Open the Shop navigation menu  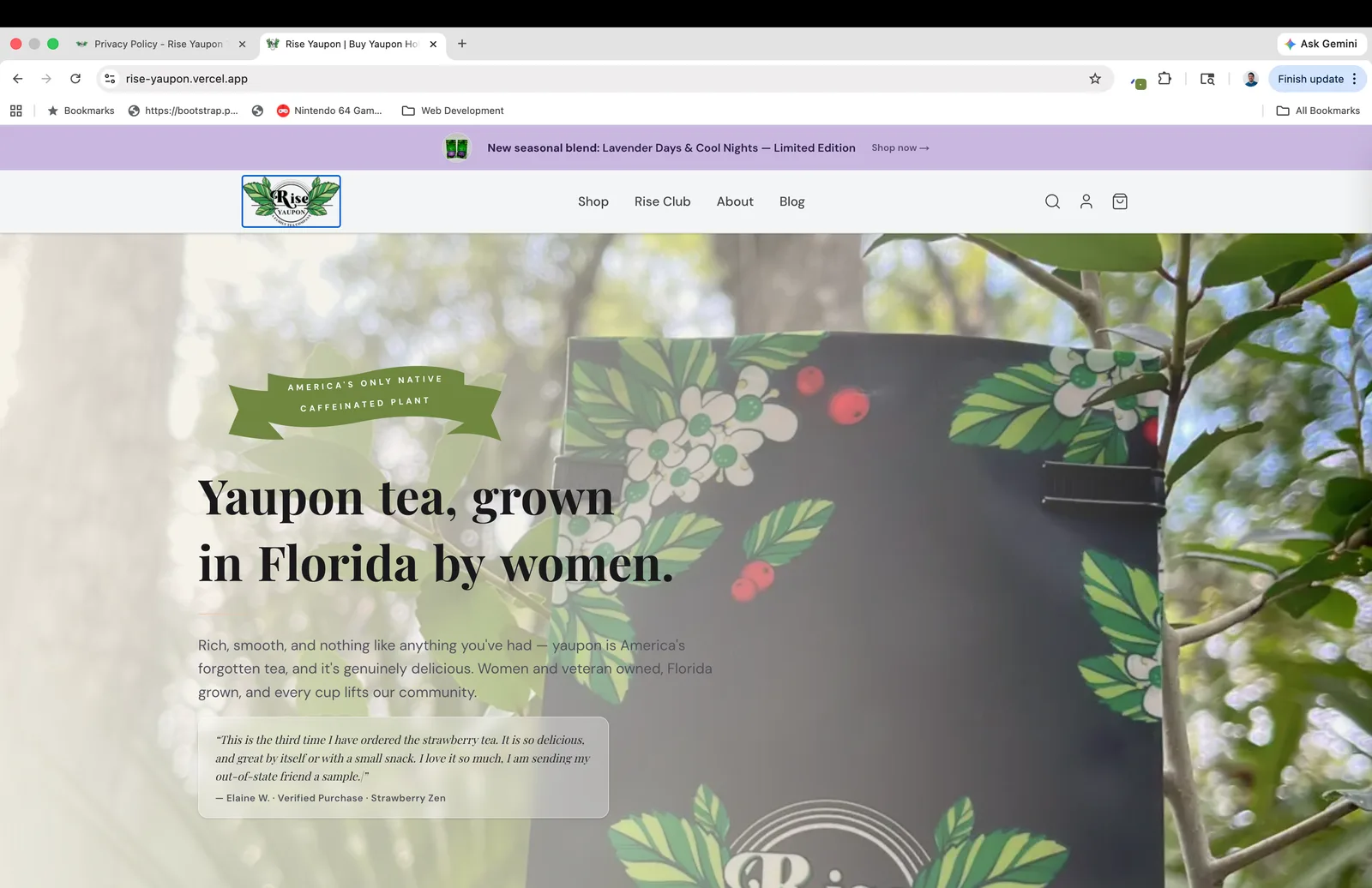pos(593,201)
